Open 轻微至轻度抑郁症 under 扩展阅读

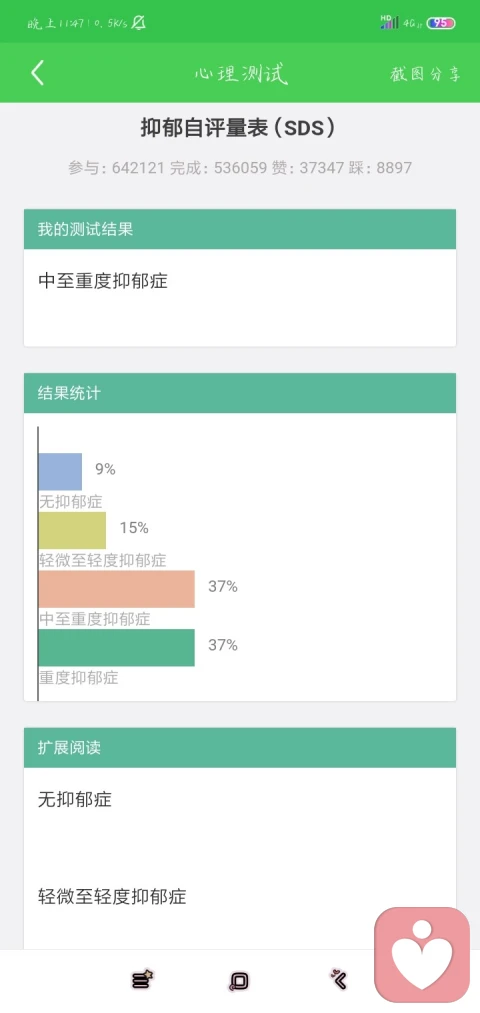[x=112, y=896]
